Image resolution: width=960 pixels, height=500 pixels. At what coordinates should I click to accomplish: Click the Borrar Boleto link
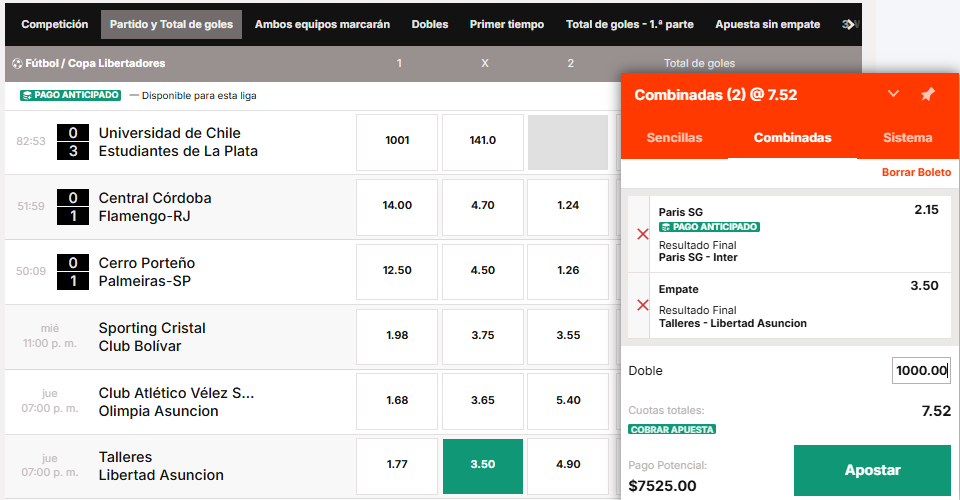click(x=916, y=172)
